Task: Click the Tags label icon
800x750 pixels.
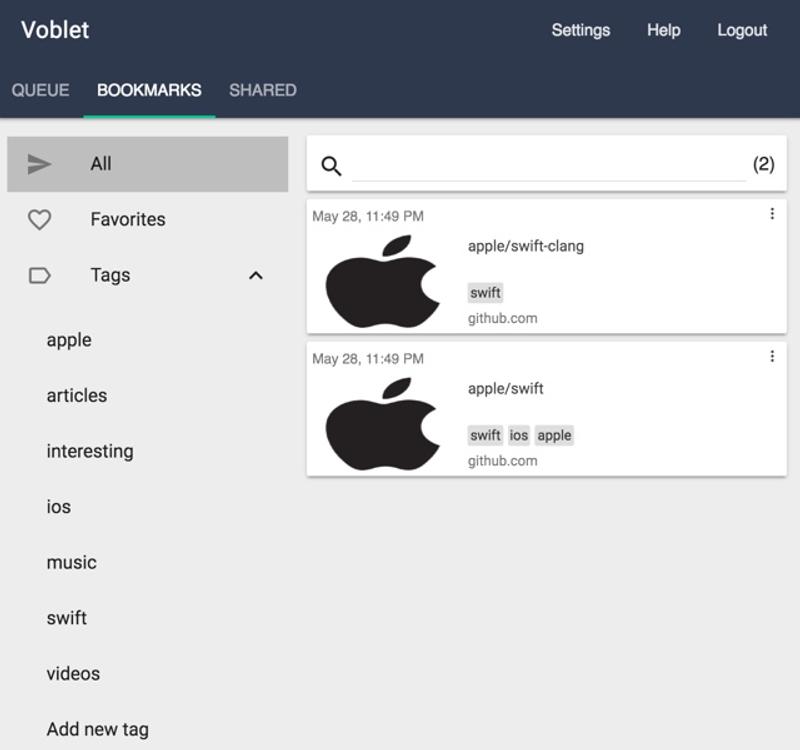Action: click(39, 275)
